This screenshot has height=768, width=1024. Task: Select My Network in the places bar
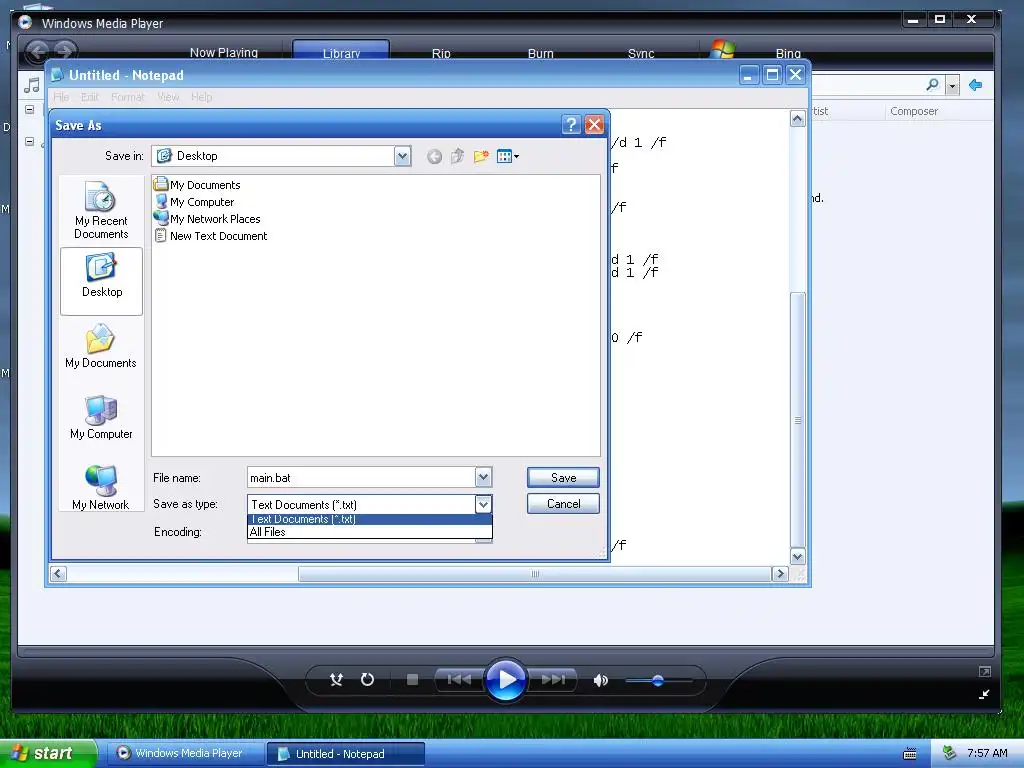(101, 488)
